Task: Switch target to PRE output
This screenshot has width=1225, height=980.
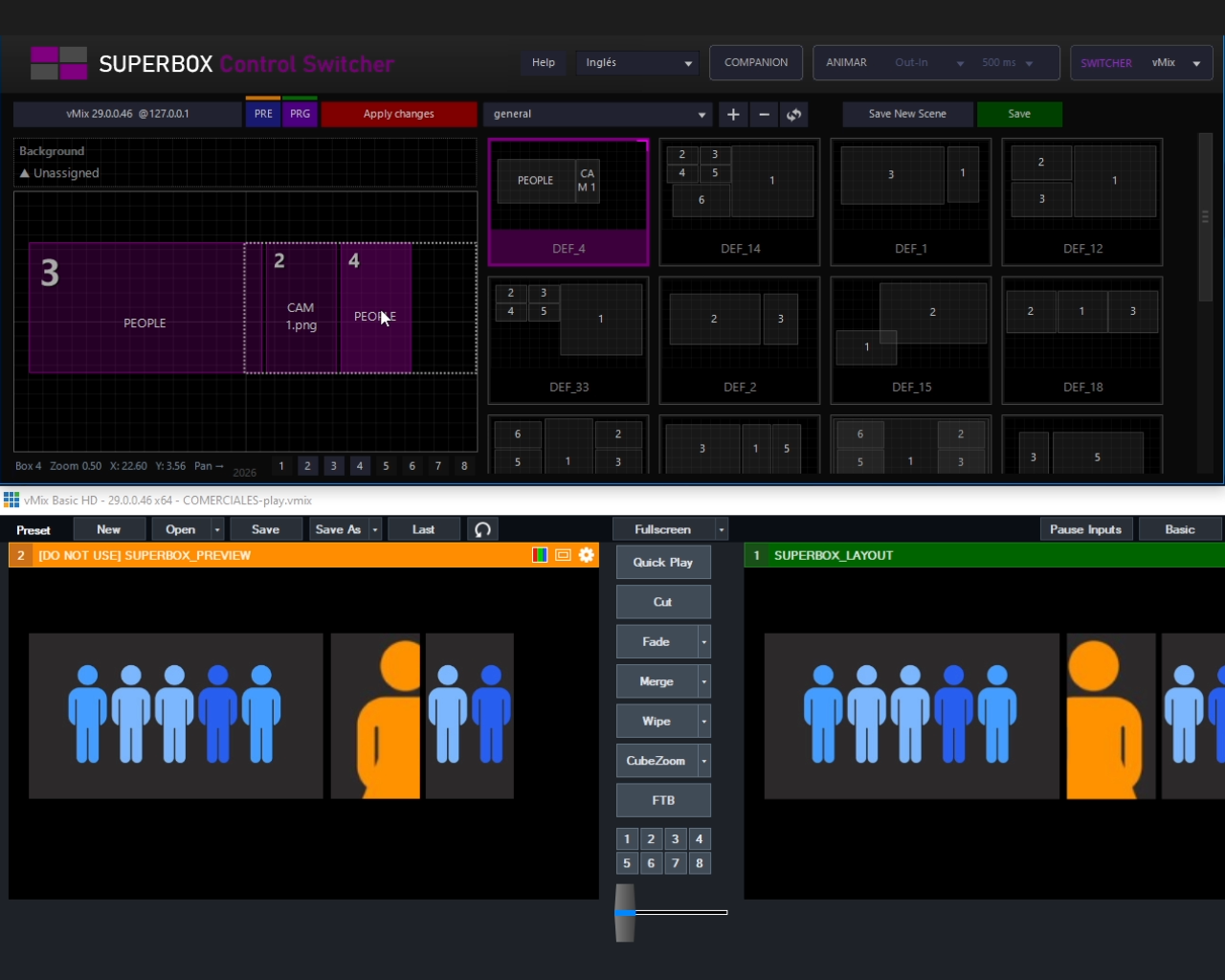Action: tap(263, 114)
